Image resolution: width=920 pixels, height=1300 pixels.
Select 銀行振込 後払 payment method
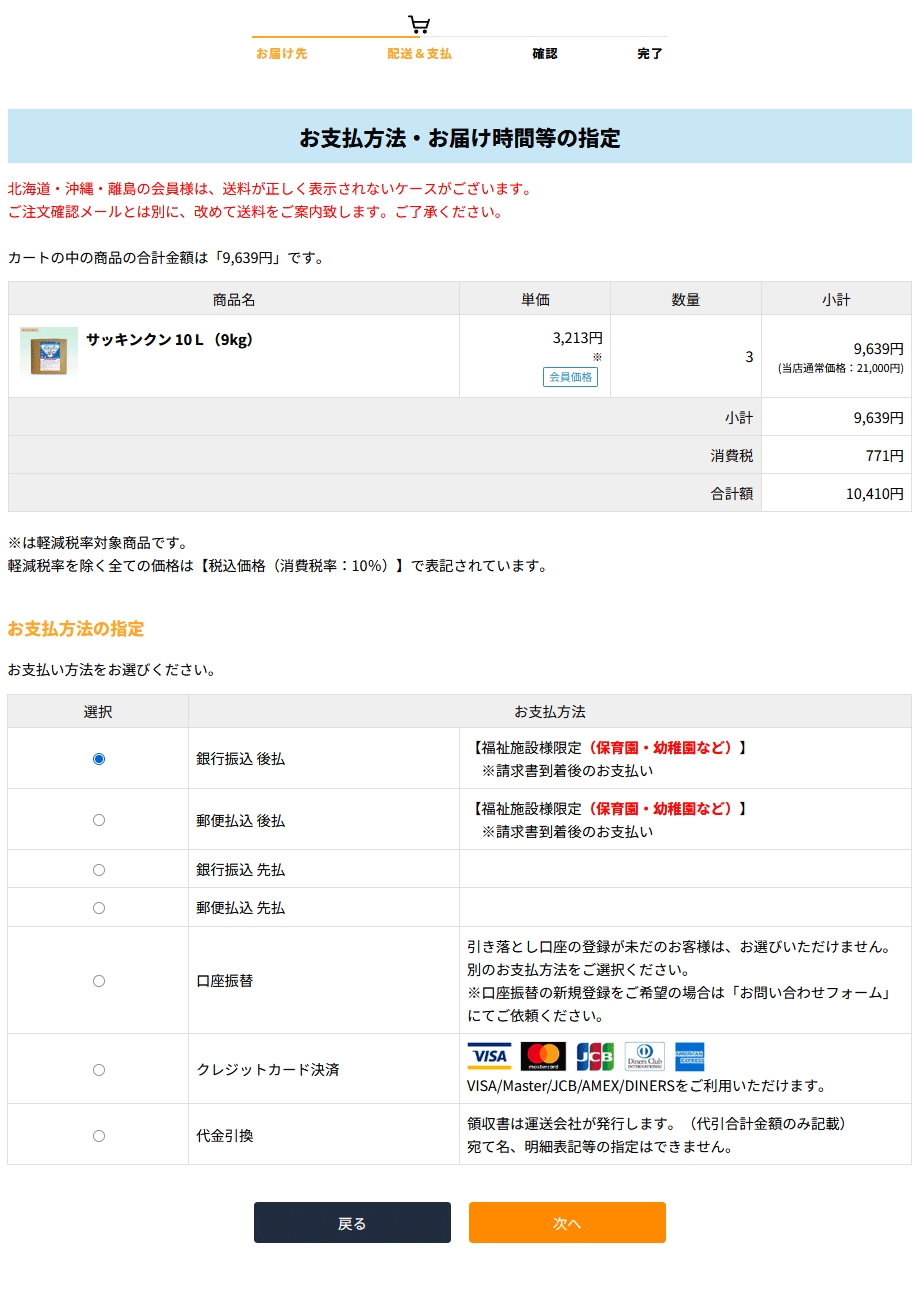point(98,758)
